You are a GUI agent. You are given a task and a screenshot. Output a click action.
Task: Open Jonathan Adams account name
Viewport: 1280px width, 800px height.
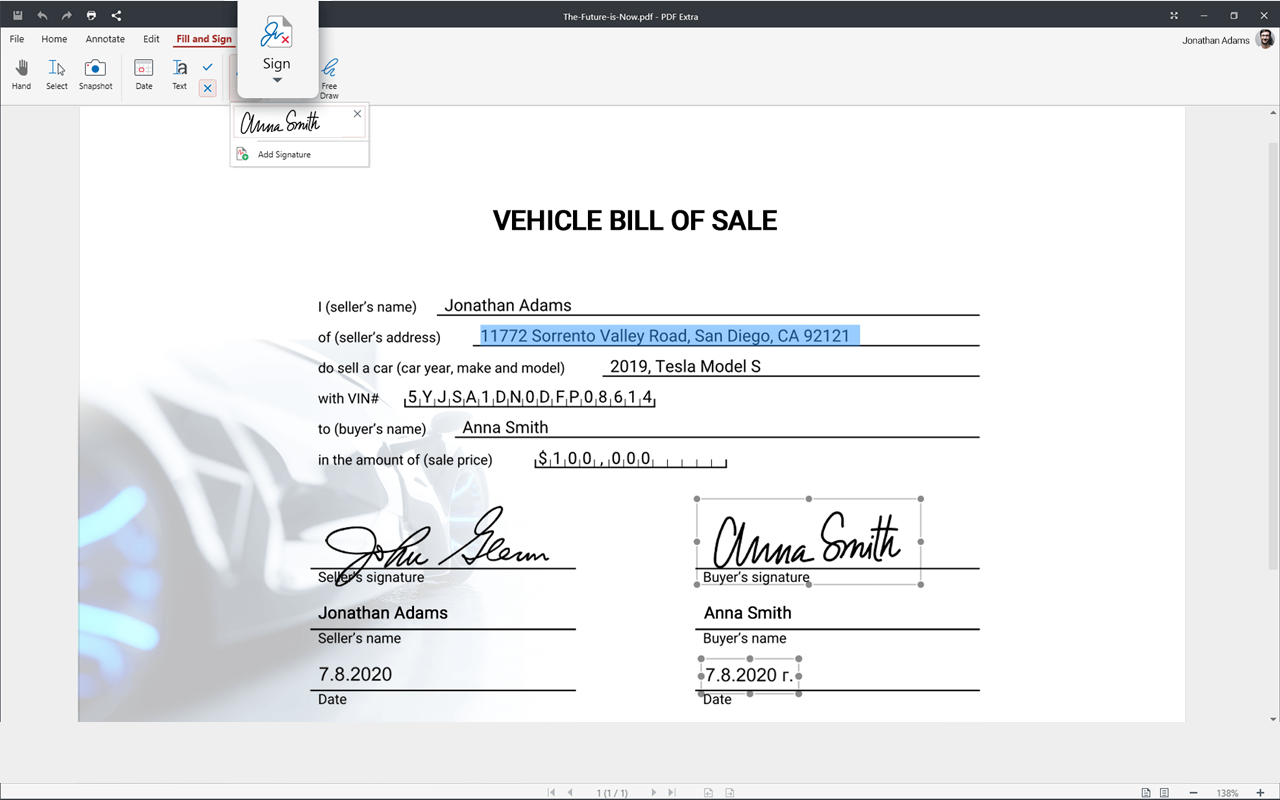pos(1216,40)
